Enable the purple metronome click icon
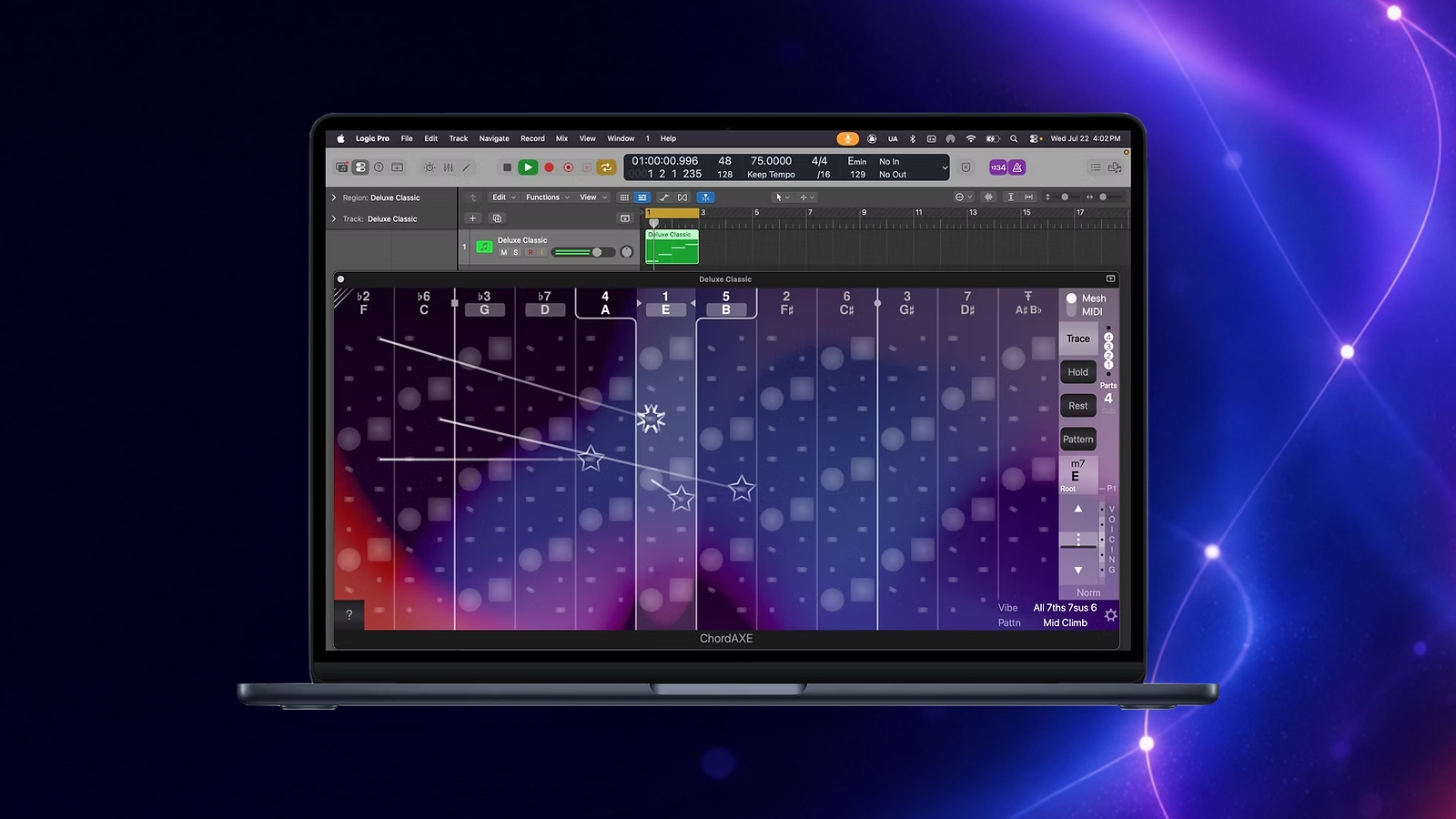1456x819 pixels. pyautogui.click(x=1017, y=167)
